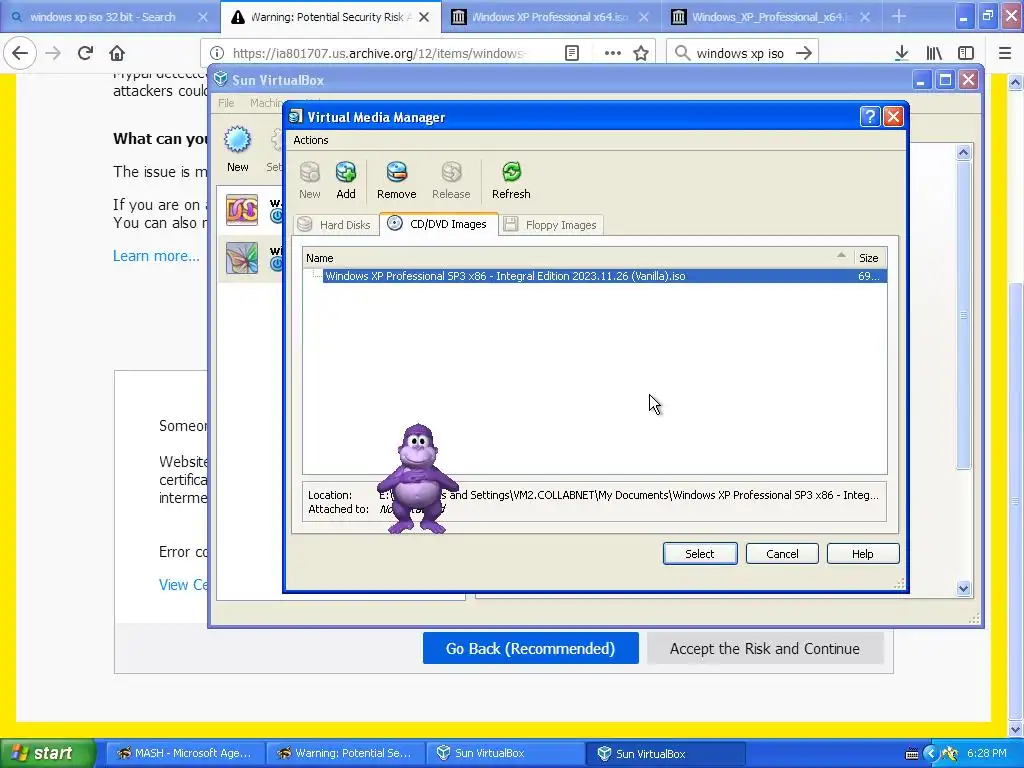Screen dimensions: 1024x768
Task: Click the taskbar clock 6:28 PM
Action: [x=987, y=753]
